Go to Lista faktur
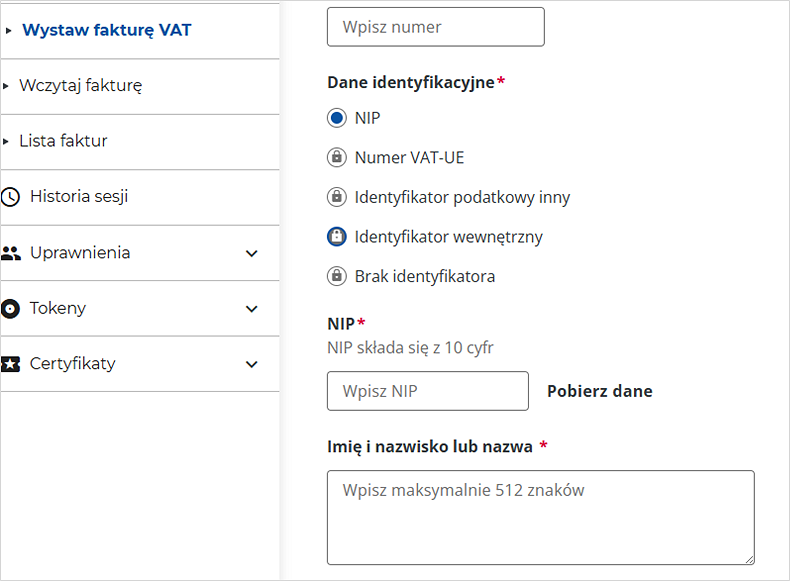The height and width of the screenshot is (581, 790). click(63, 141)
